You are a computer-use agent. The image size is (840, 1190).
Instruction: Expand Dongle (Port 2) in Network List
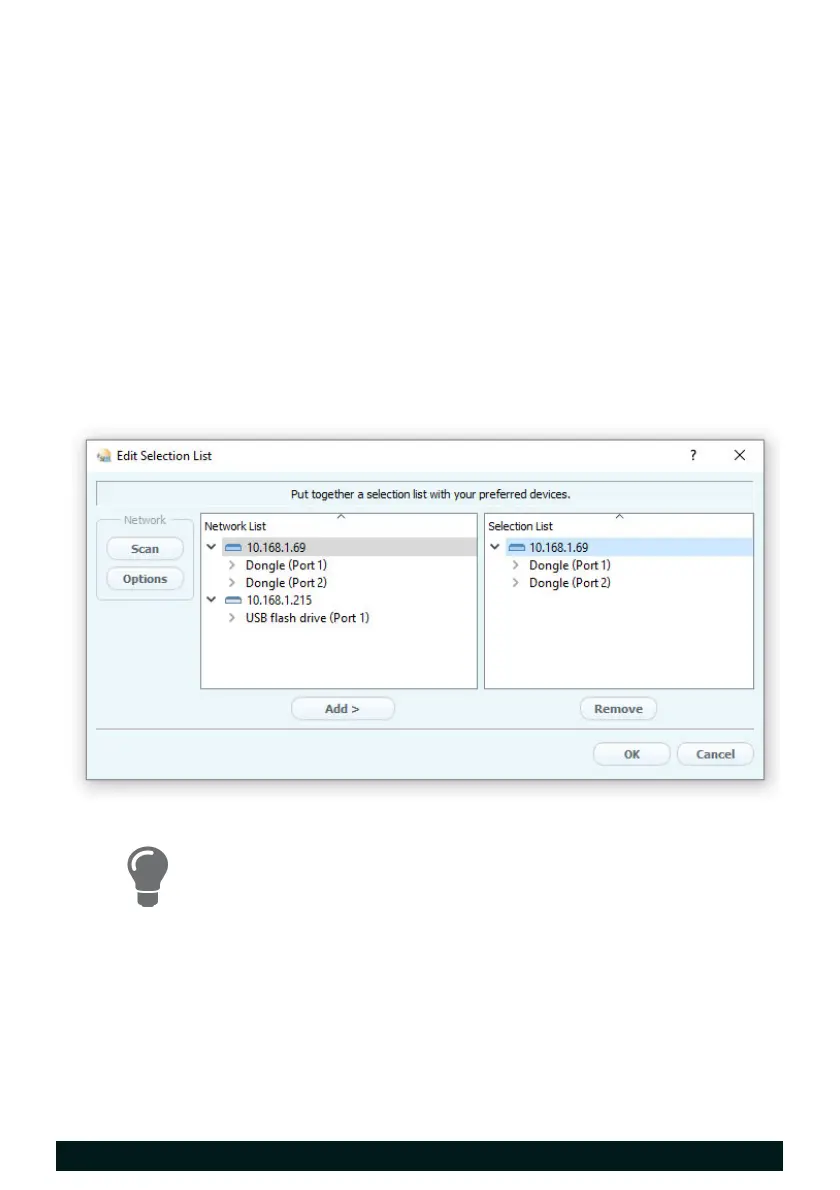pyautogui.click(x=231, y=583)
